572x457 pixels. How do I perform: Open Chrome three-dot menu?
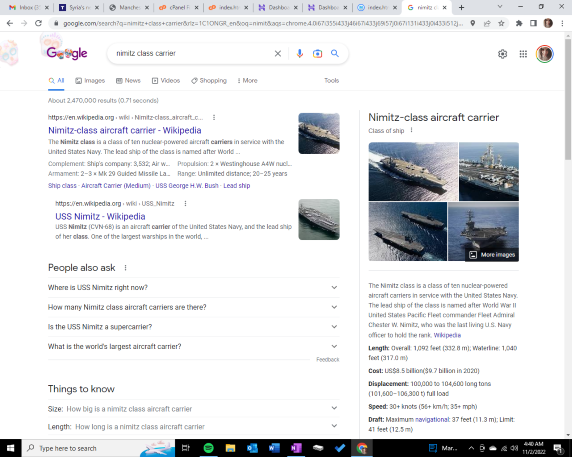tap(562, 23)
